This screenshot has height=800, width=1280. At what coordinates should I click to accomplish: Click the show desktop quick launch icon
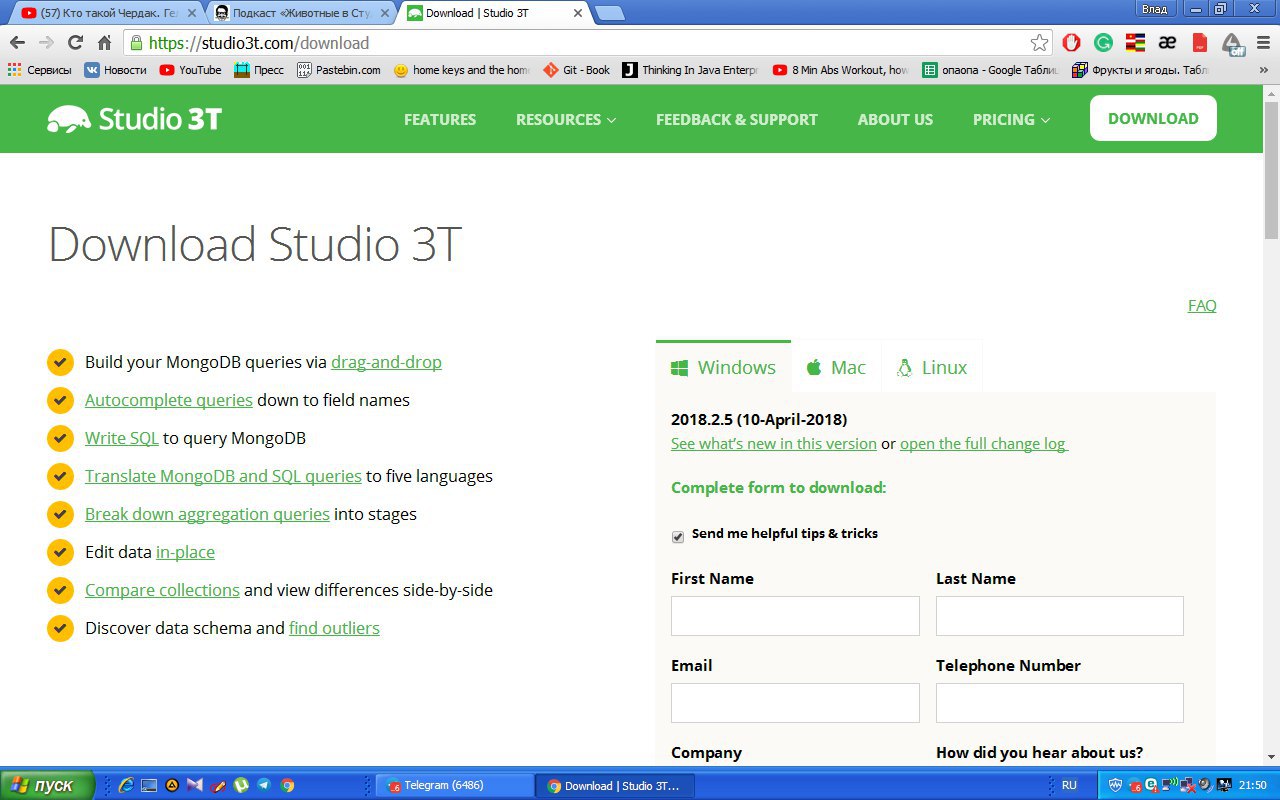149,786
